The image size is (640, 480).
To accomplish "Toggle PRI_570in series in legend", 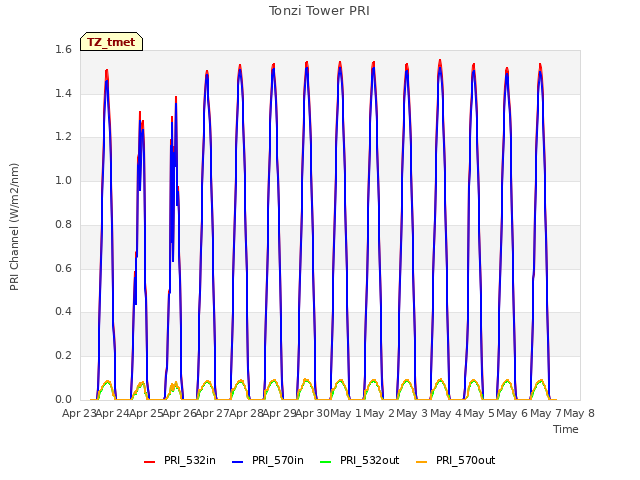I will click(268, 460).
